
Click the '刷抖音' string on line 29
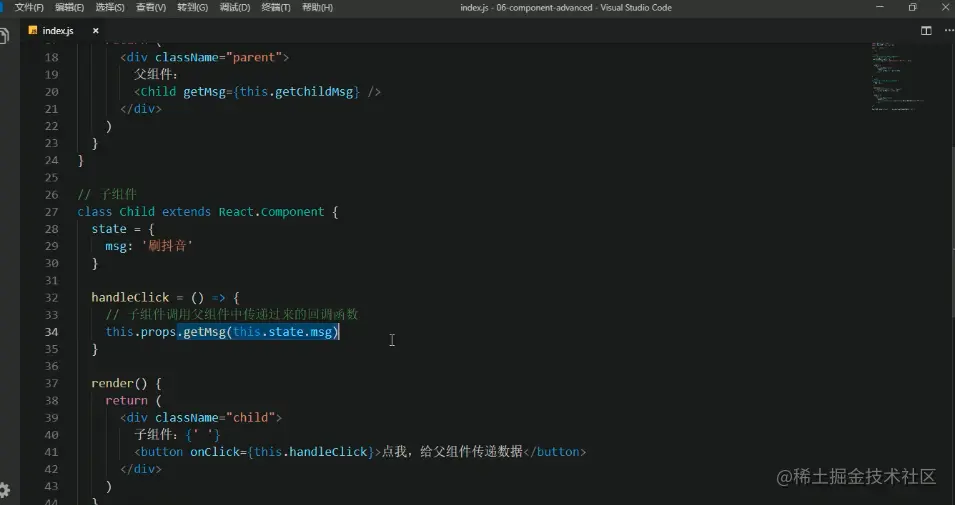(167, 246)
